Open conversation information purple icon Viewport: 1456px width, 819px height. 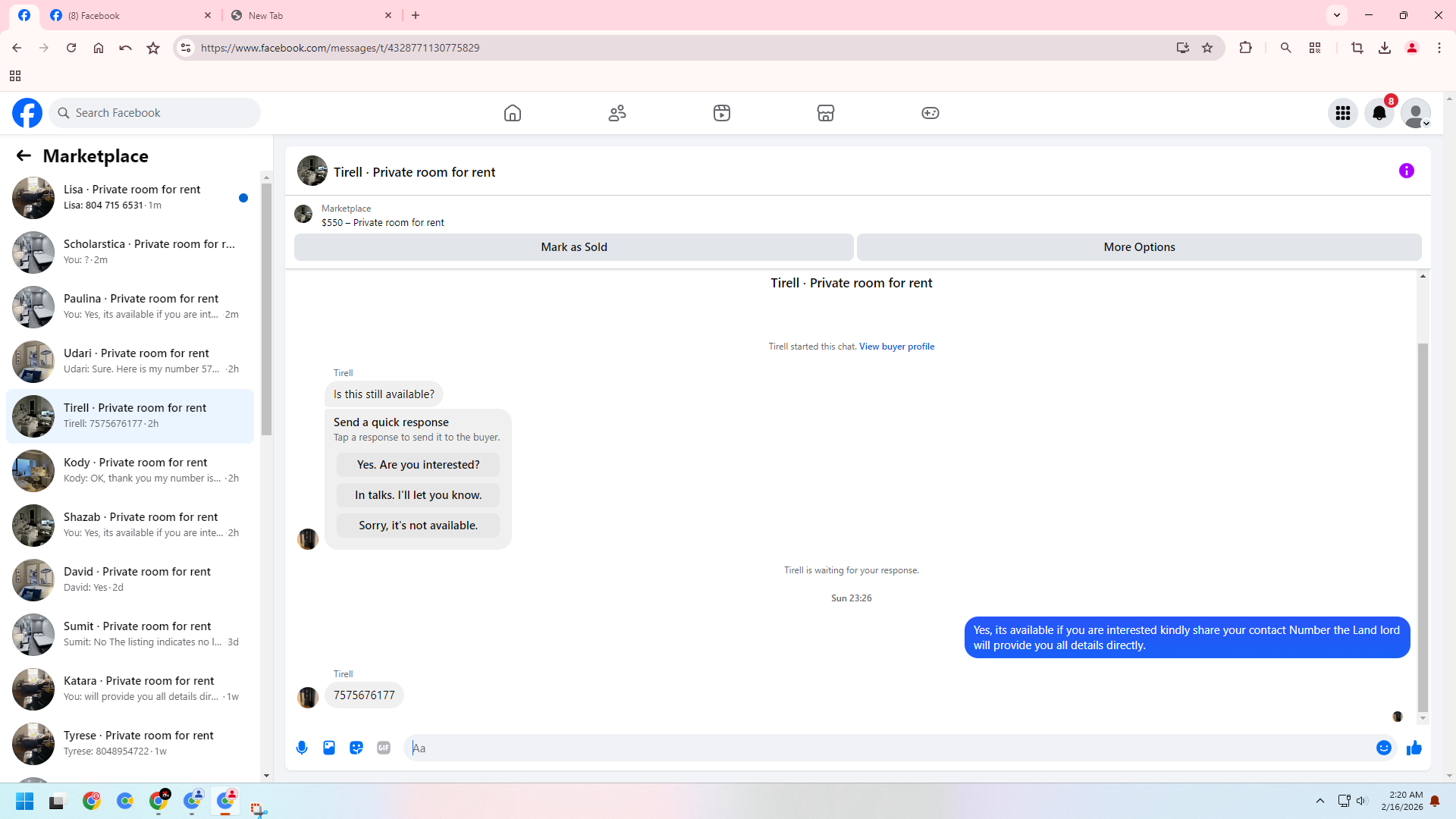[x=1407, y=171]
